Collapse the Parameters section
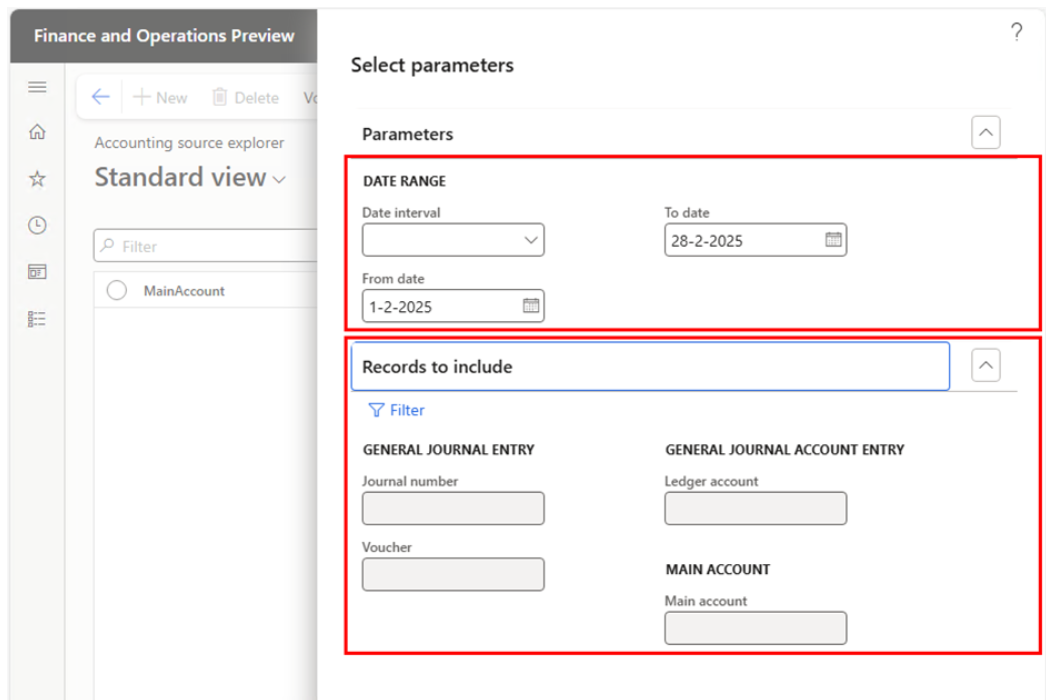 985,132
